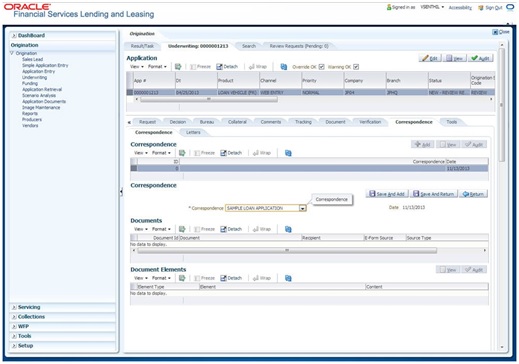This screenshot has height=364, width=519.
Task: Expand the Collections section
Action: coord(14,317)
